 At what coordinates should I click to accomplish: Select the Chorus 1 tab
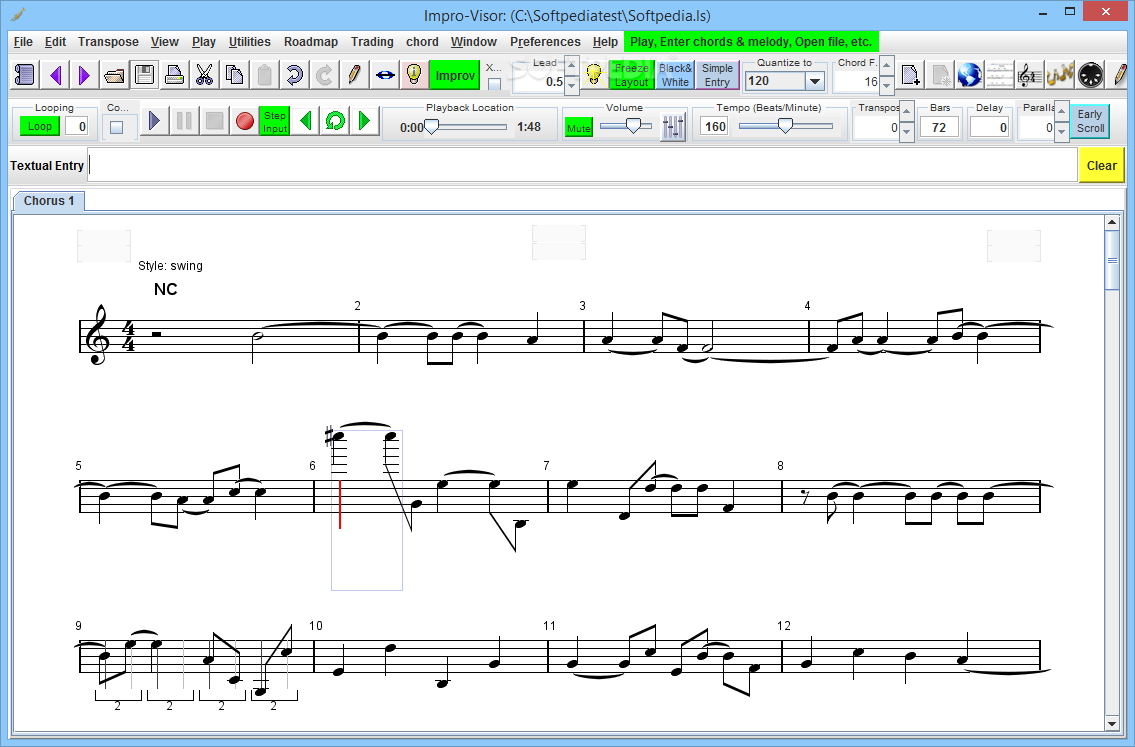click(x=48, y=201)
